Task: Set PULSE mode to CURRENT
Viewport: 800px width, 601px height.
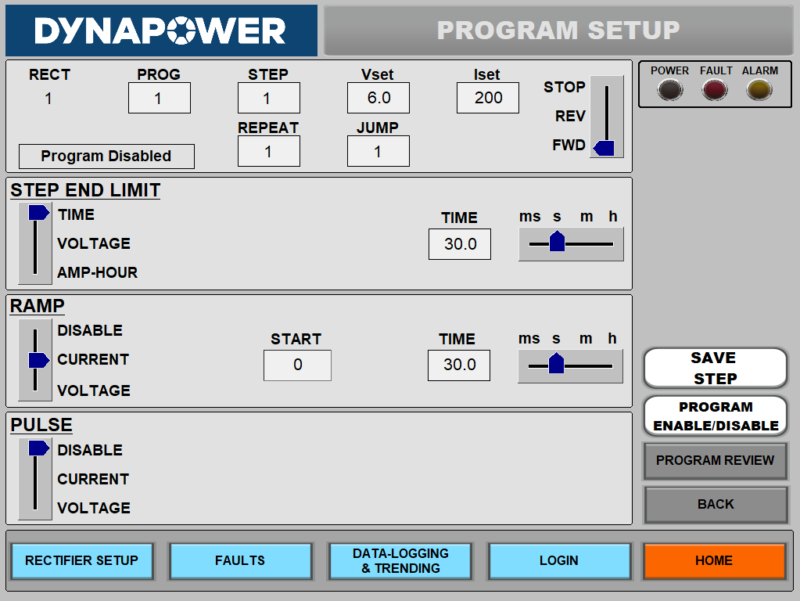Action: [35, 479]
